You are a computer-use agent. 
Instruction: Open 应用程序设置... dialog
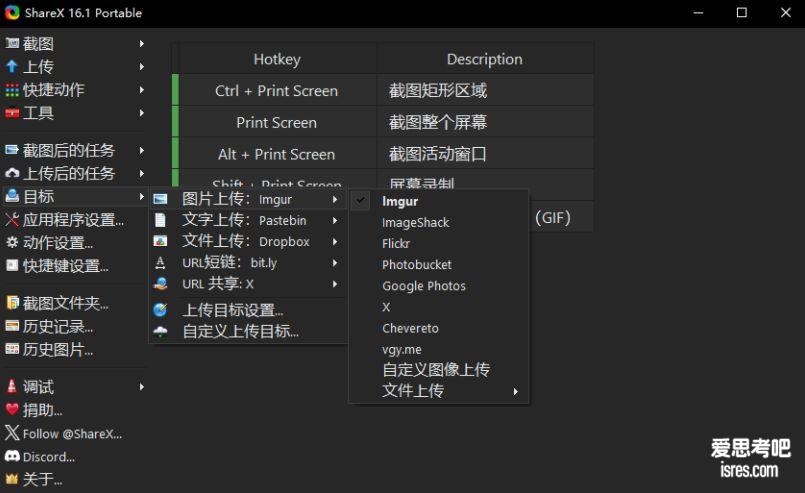[73, 220]
